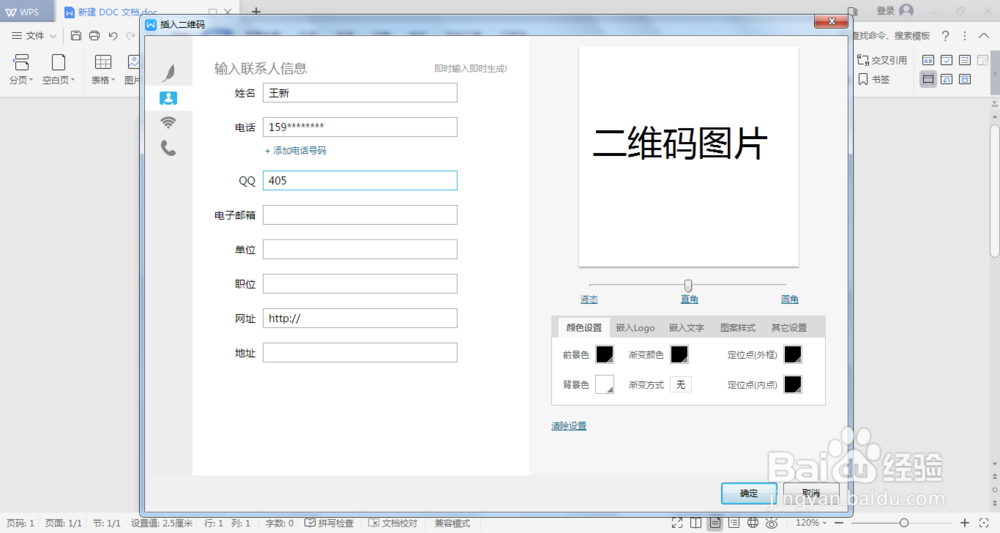The height and width of the screenshot is (533, 1000).
Task: Click the fit page icon in status bar
Action: [983, 523]
